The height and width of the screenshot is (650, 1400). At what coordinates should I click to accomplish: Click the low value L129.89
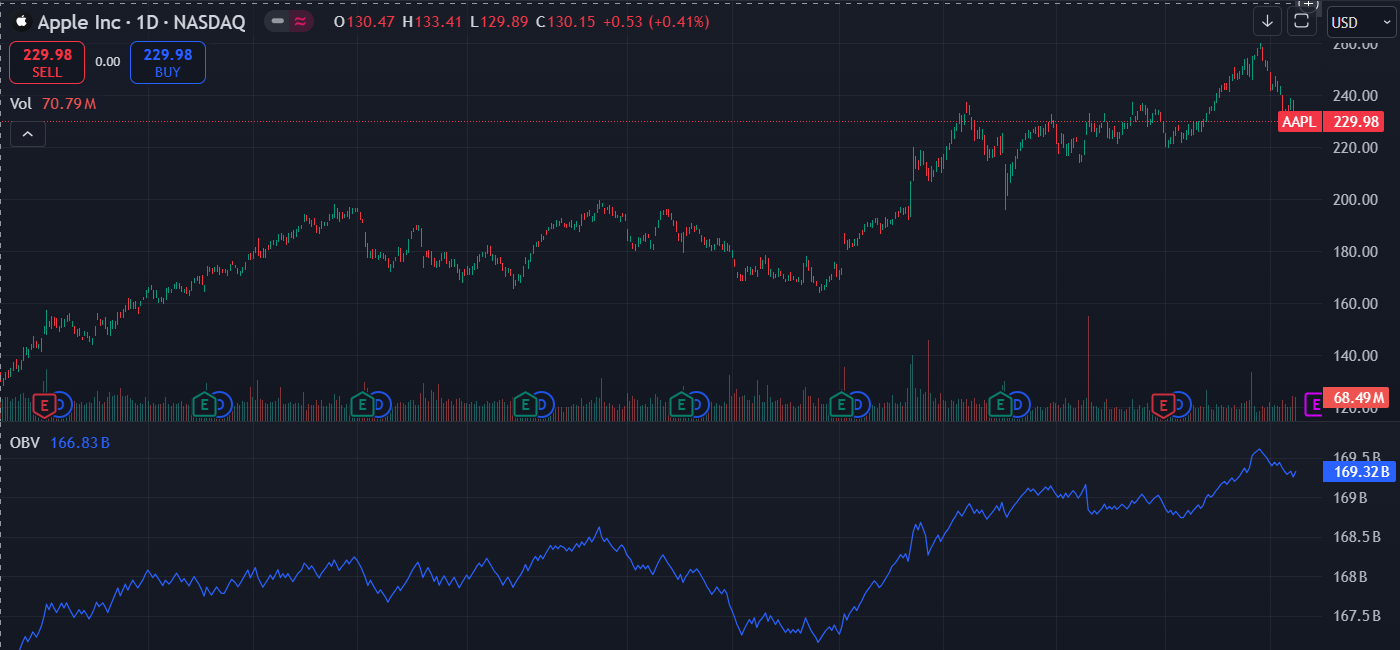[x=500, y=21]
